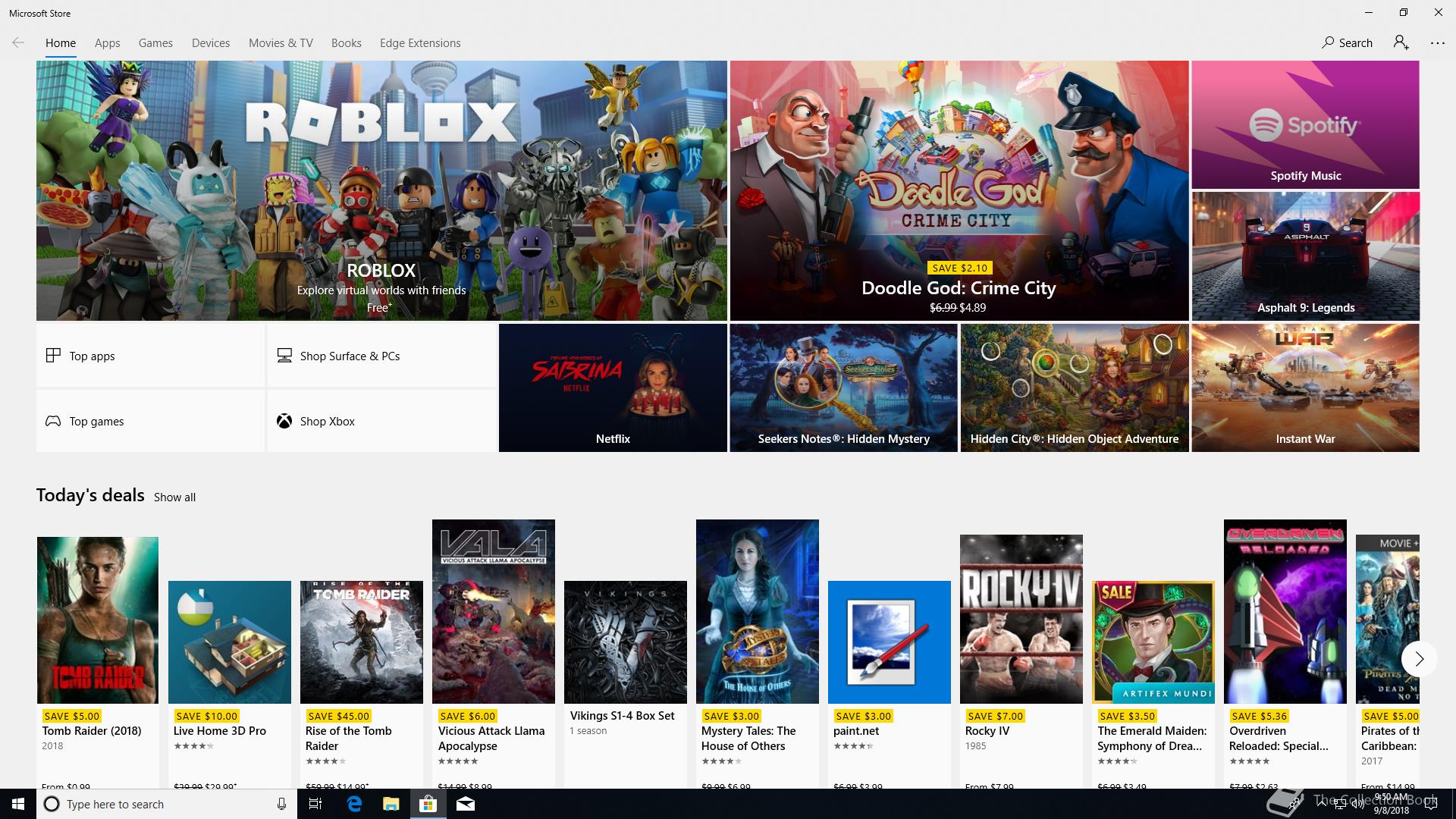Launch Microsoft Edge from taskbar

[354, 804]
